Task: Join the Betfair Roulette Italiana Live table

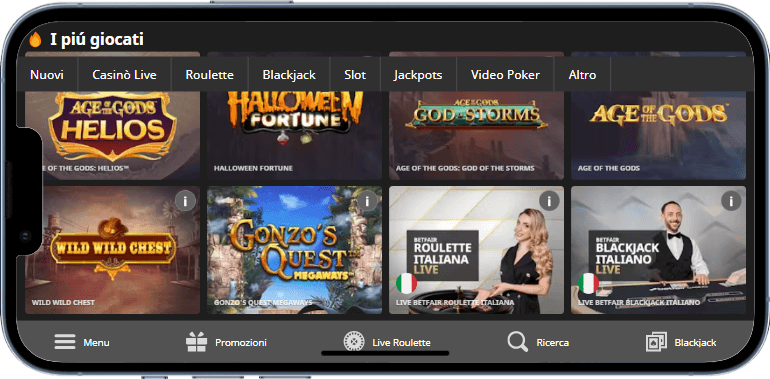Action: (x=476, y=250)
